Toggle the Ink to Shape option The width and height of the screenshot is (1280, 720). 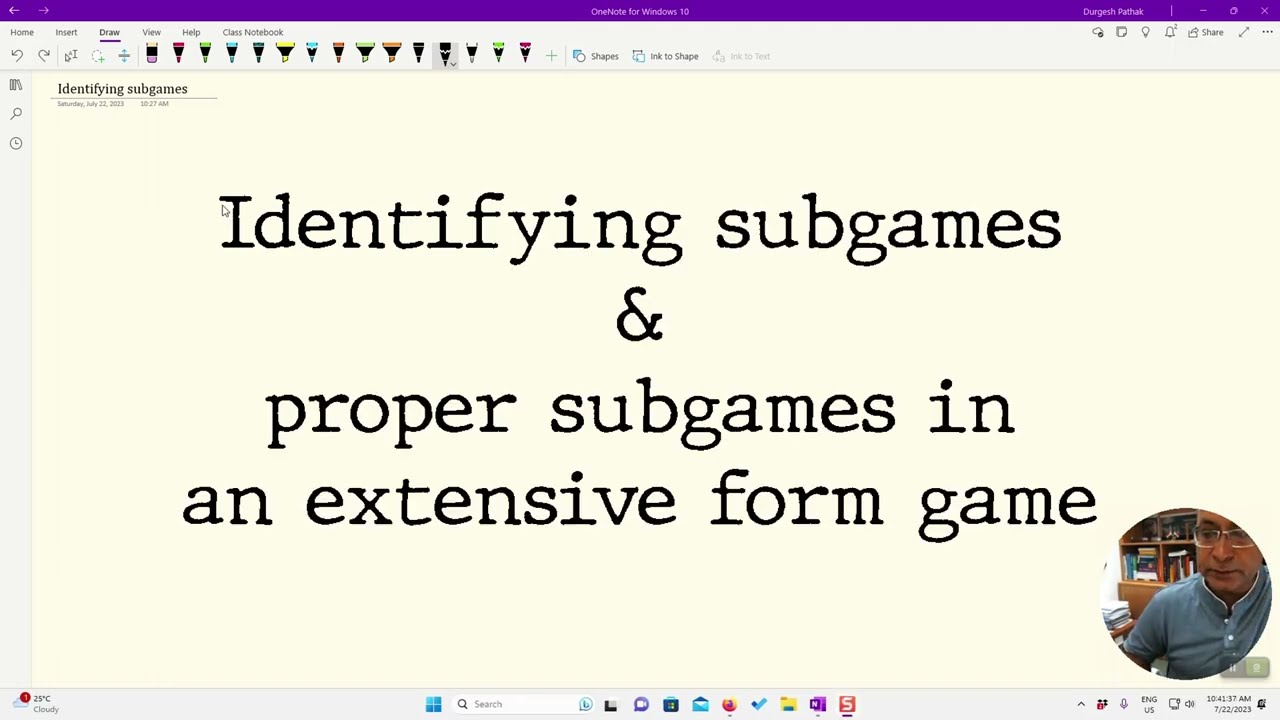665,56
